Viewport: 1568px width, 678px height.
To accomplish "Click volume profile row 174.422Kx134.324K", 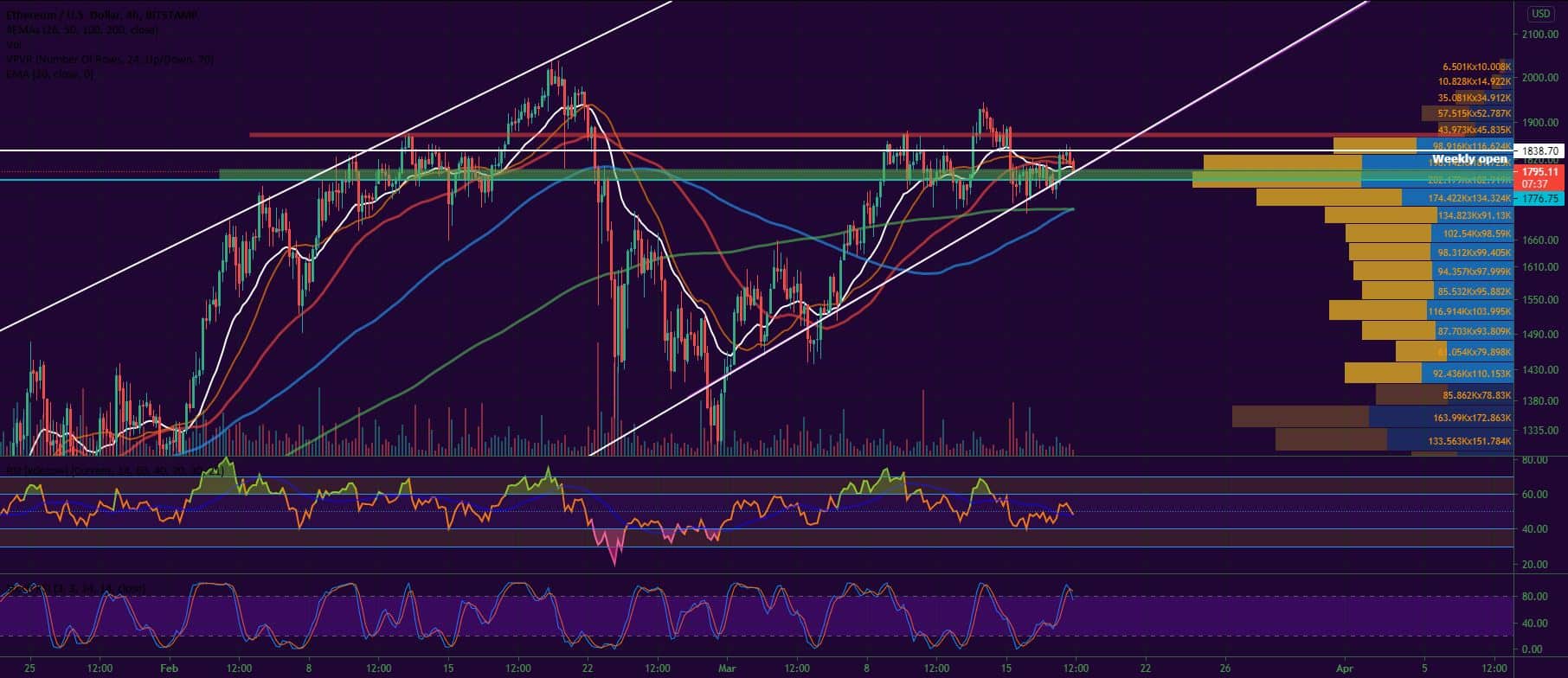I will coord(1468,198).
